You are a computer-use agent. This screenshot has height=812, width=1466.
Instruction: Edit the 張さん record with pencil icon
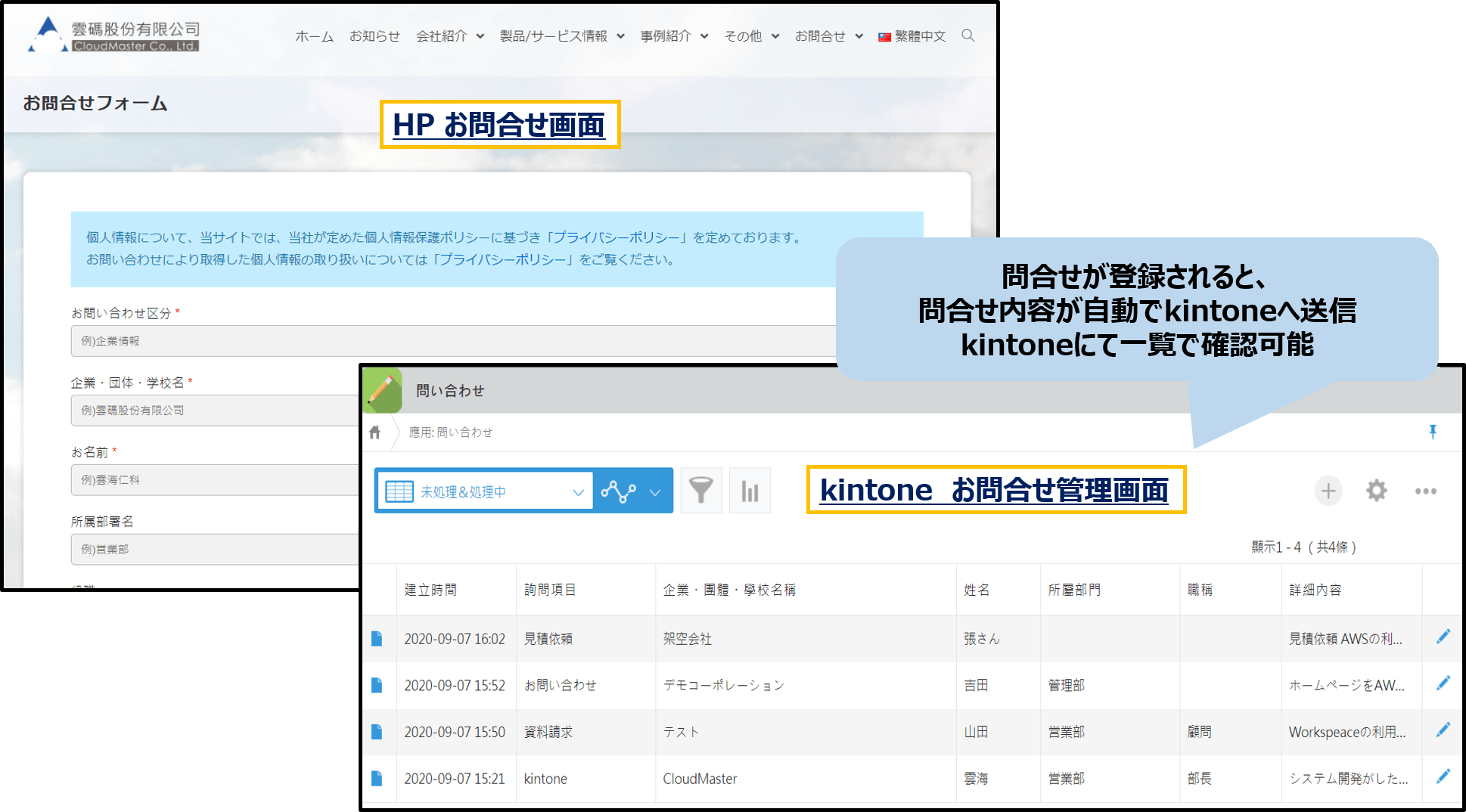(x=1443, y=637)
